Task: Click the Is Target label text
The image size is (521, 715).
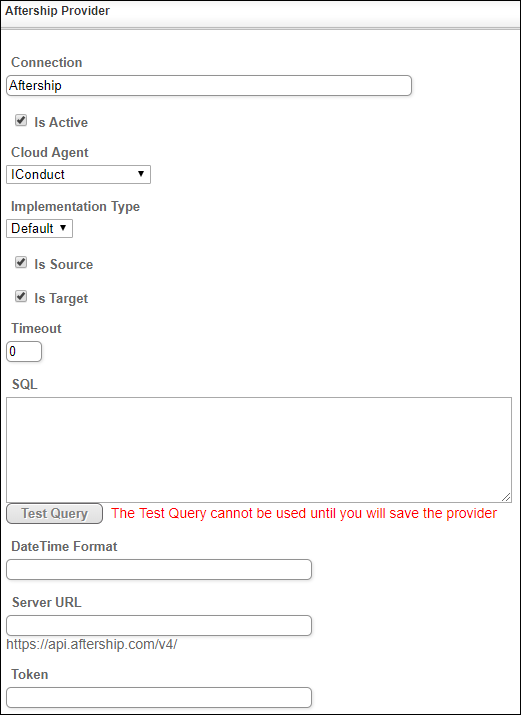Action: click(x=61, y=298)
